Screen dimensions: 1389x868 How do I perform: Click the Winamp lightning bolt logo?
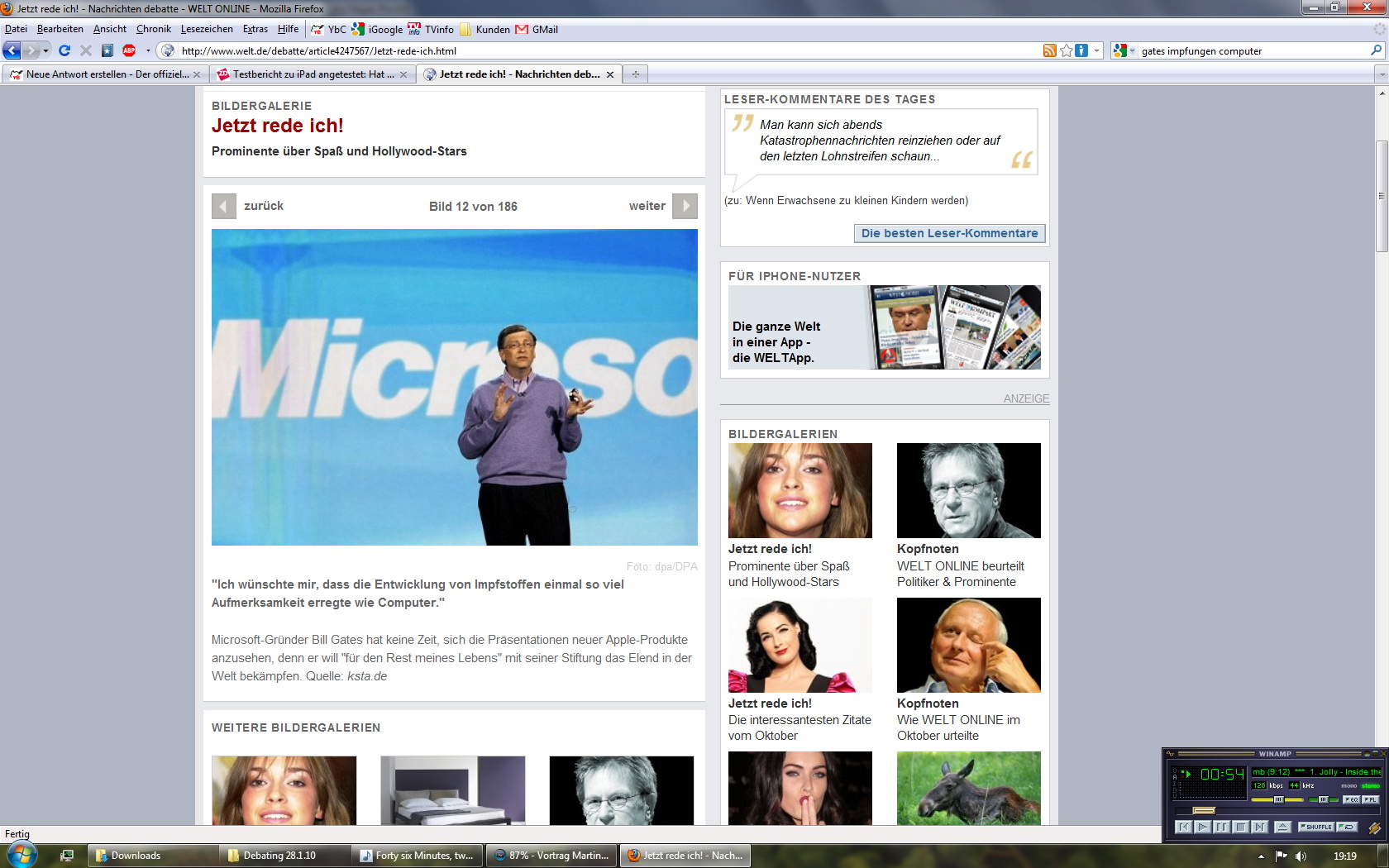coord(1375,828)
